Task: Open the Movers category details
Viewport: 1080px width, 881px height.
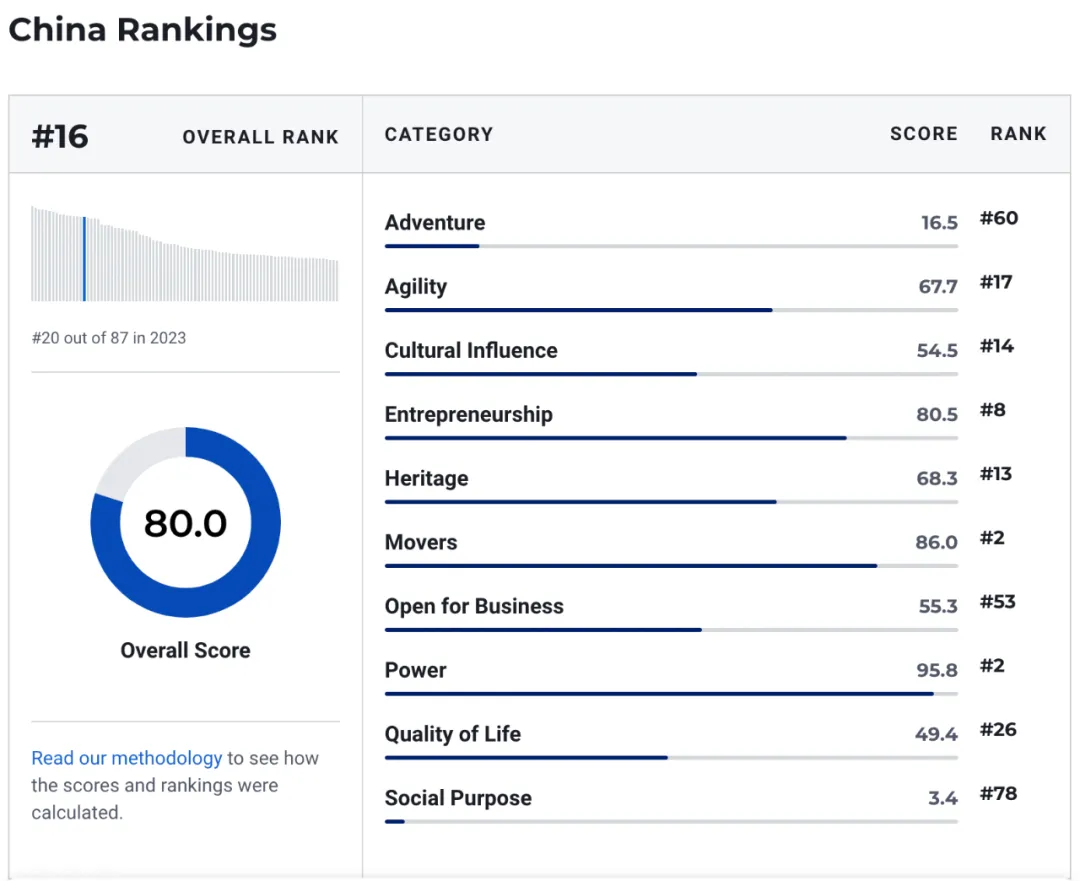Action: pyautogui.click(x=421, y=543)
